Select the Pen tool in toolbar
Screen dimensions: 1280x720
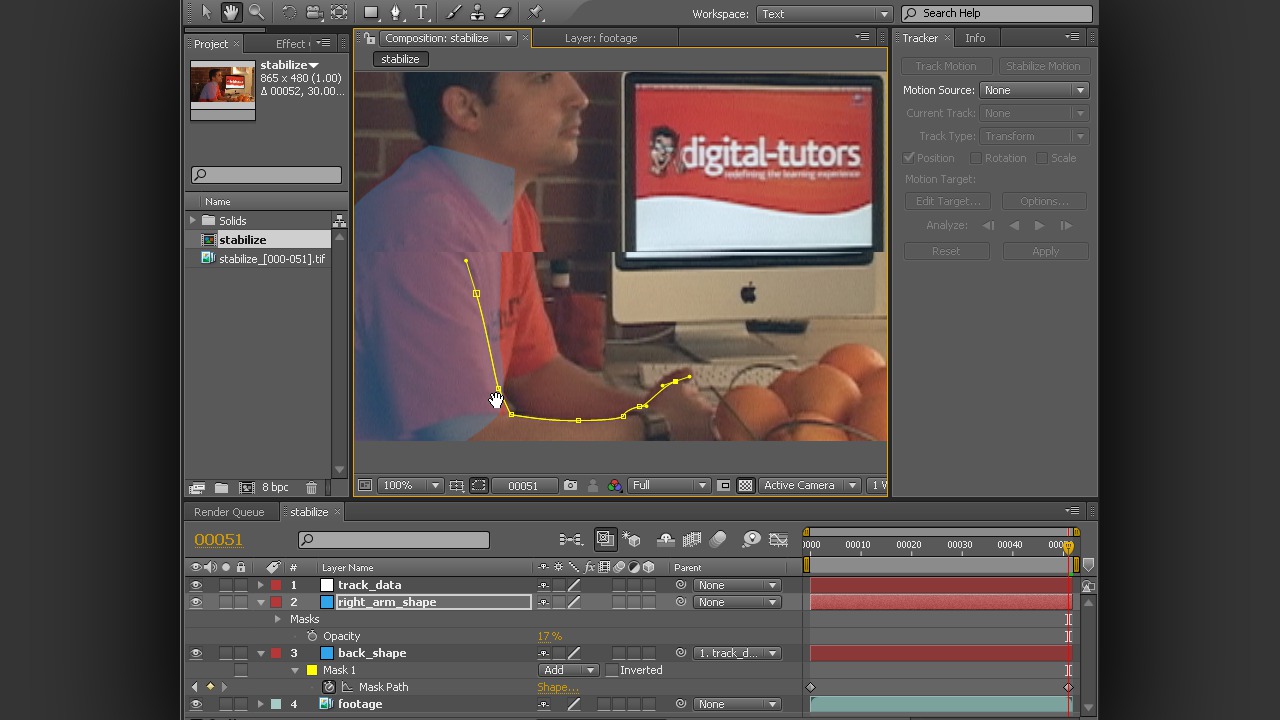pos(396,13)
